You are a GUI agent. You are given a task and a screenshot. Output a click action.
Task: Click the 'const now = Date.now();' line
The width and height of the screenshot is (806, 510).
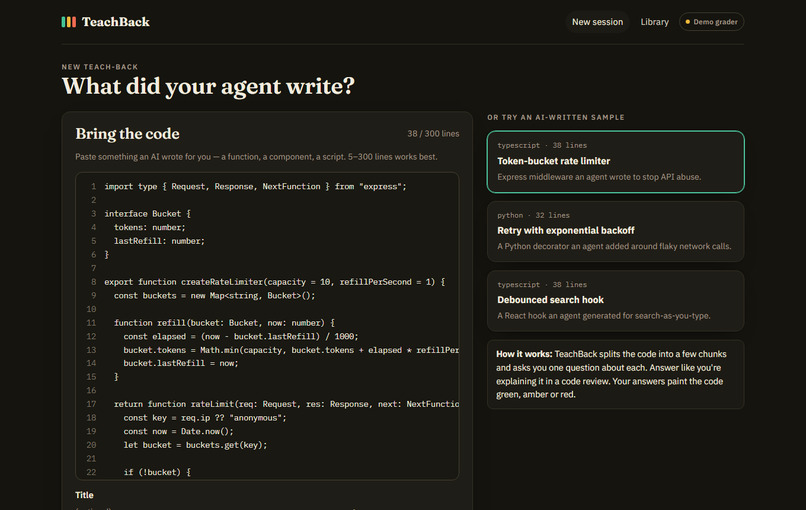pos(178,431)
